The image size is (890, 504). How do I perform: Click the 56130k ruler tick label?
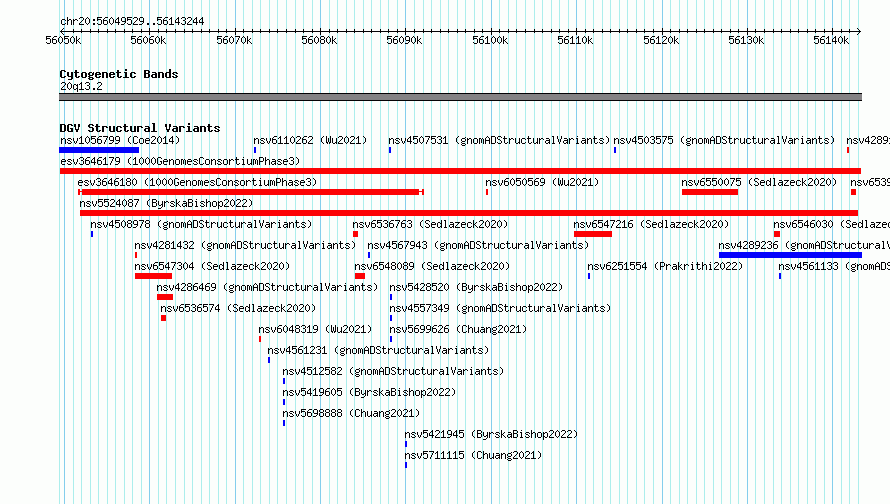pyautogui.click(x=746, y=40)
